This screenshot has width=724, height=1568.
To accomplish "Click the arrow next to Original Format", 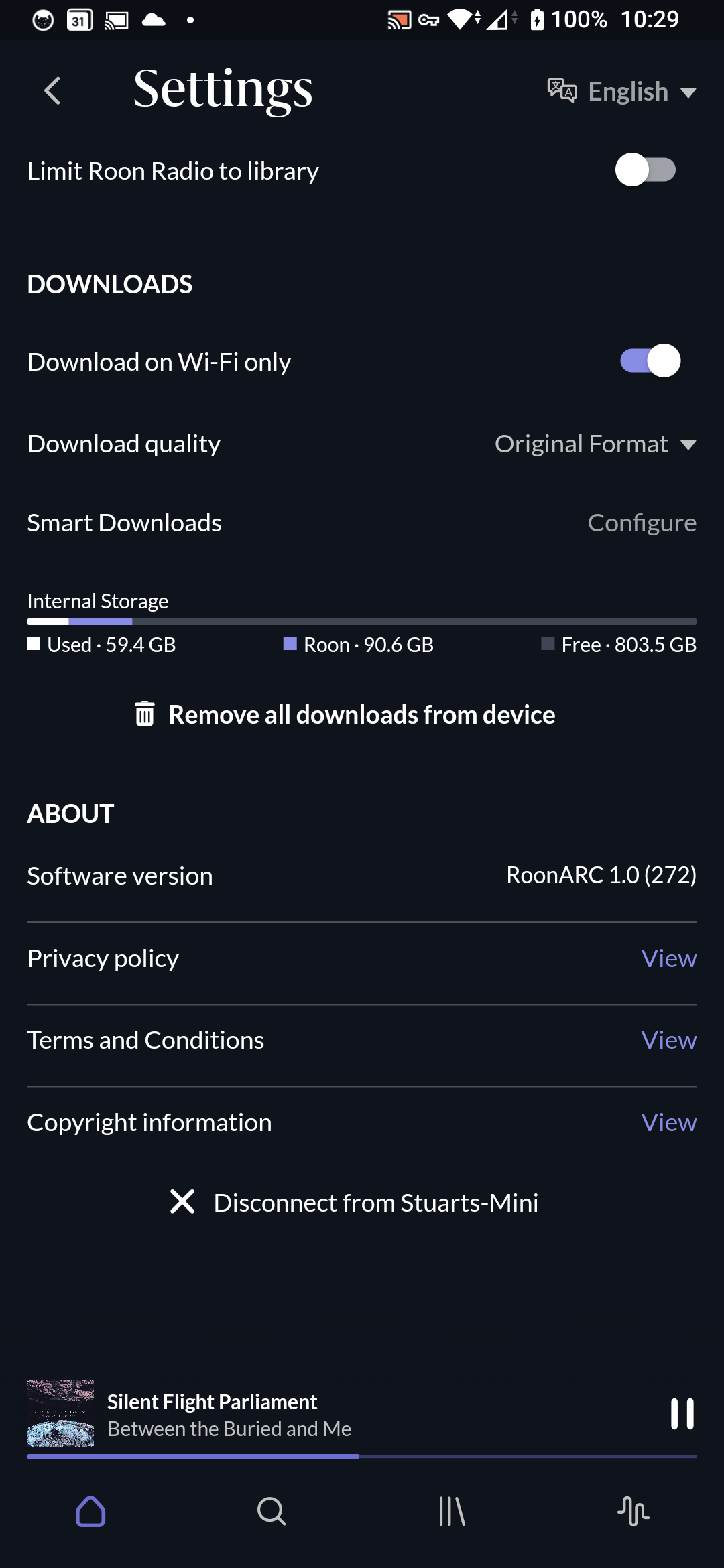I will (688, 444).
